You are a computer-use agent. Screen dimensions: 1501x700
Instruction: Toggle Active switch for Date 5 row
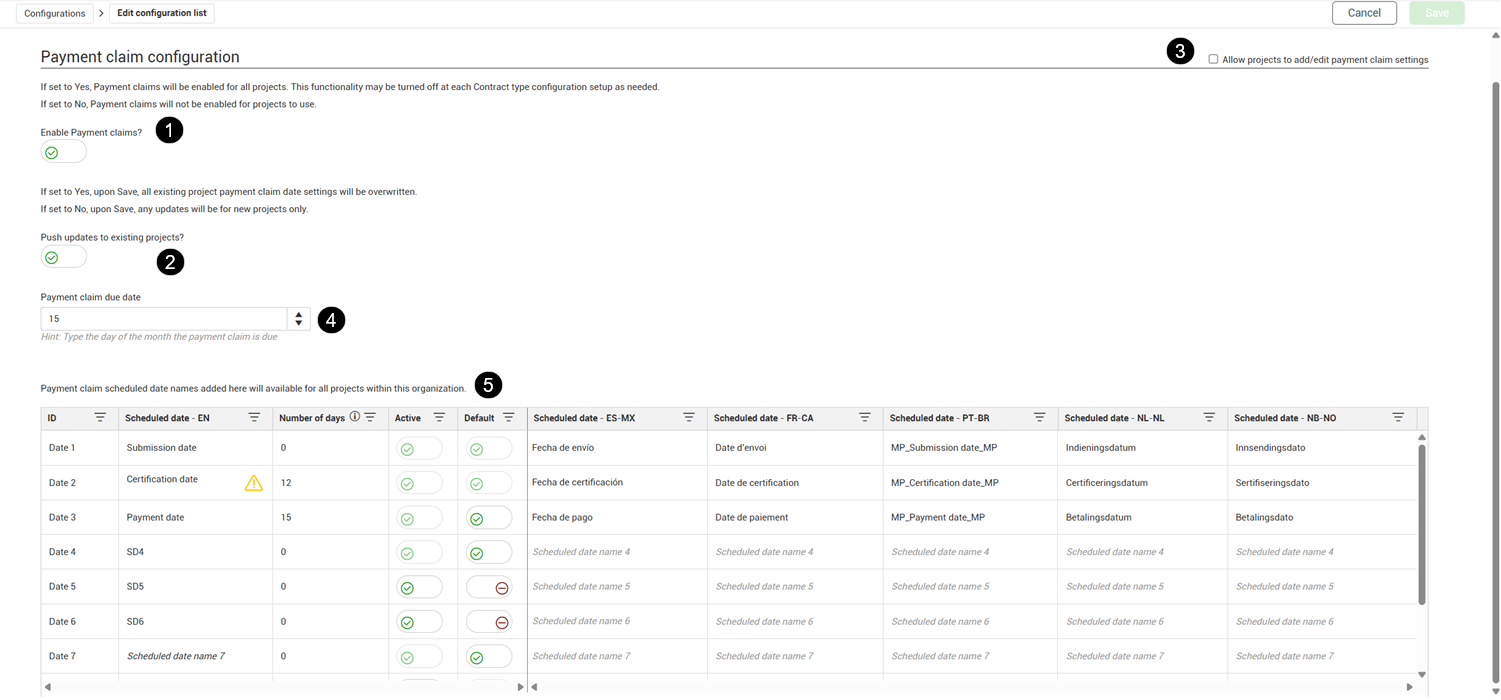pyautogui.click(x=419, y=587)
